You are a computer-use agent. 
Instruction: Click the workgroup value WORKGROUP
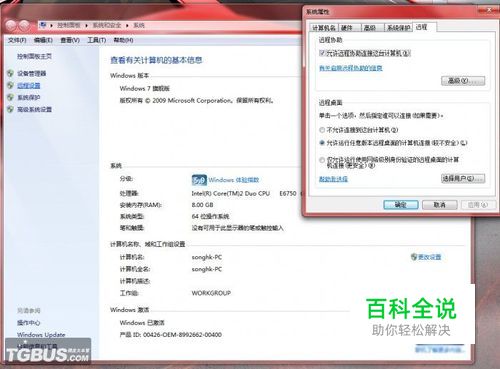(x=211, y=293)
